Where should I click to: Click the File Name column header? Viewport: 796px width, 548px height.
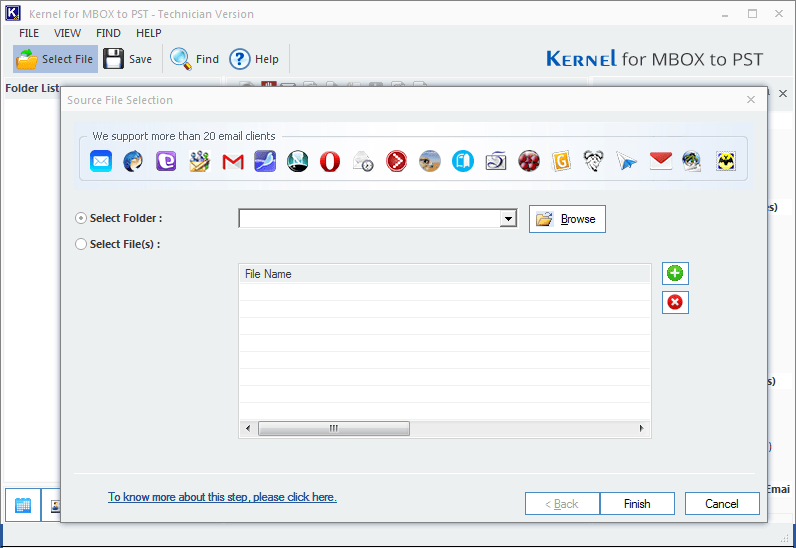(x=445, y=274)
